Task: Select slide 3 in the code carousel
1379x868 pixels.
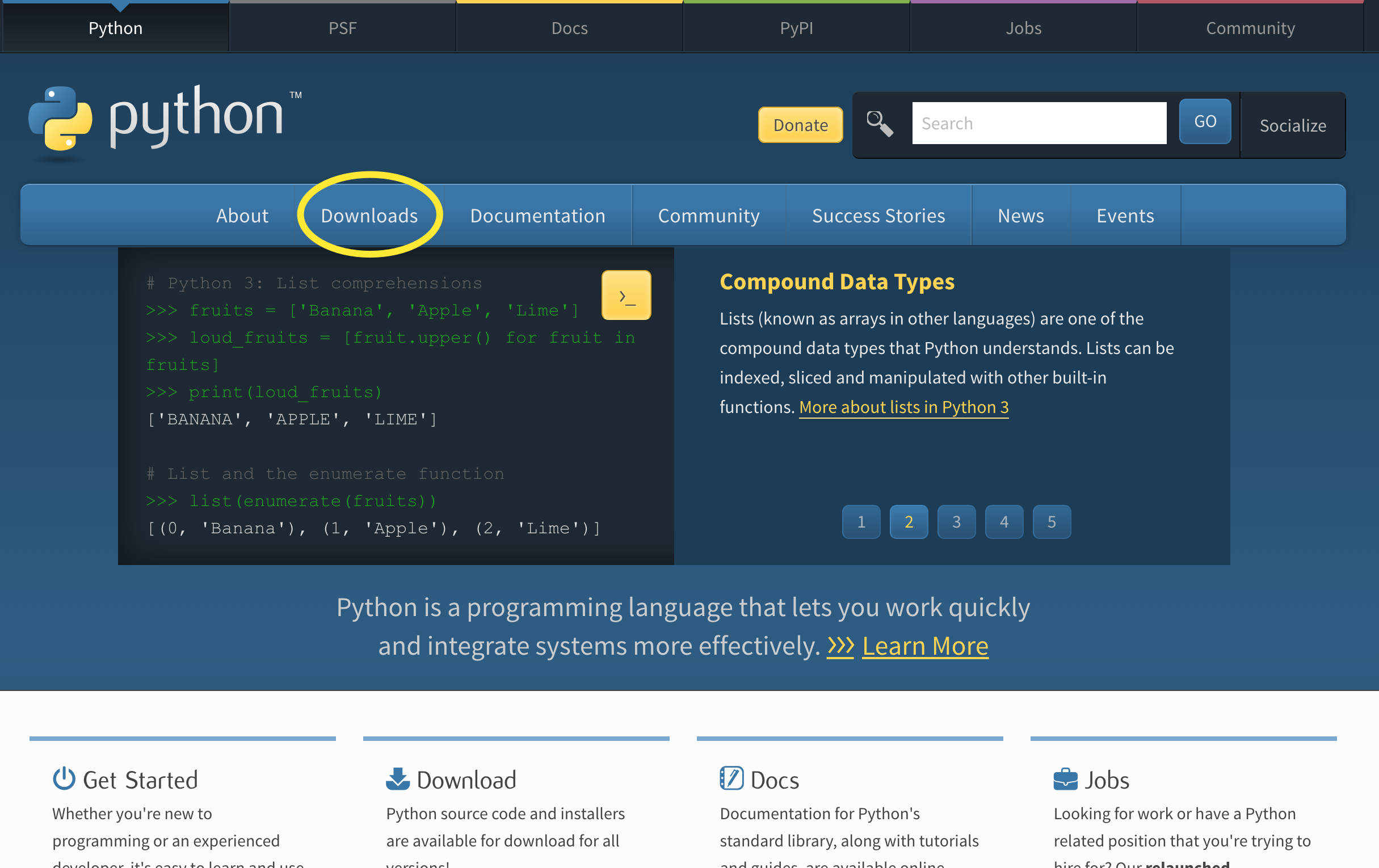Action: (x=956, y=521)
